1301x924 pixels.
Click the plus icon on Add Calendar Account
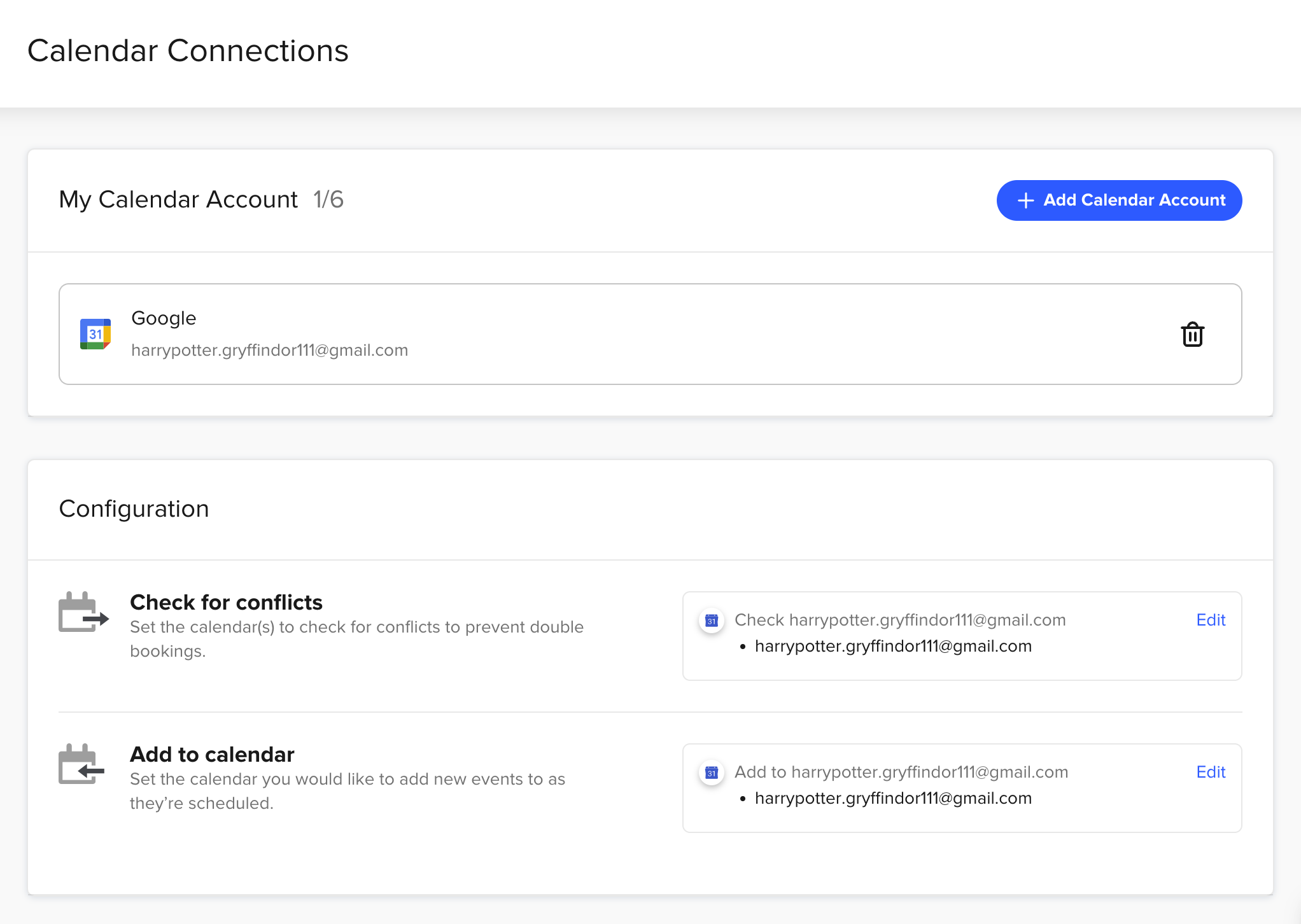1025,200
